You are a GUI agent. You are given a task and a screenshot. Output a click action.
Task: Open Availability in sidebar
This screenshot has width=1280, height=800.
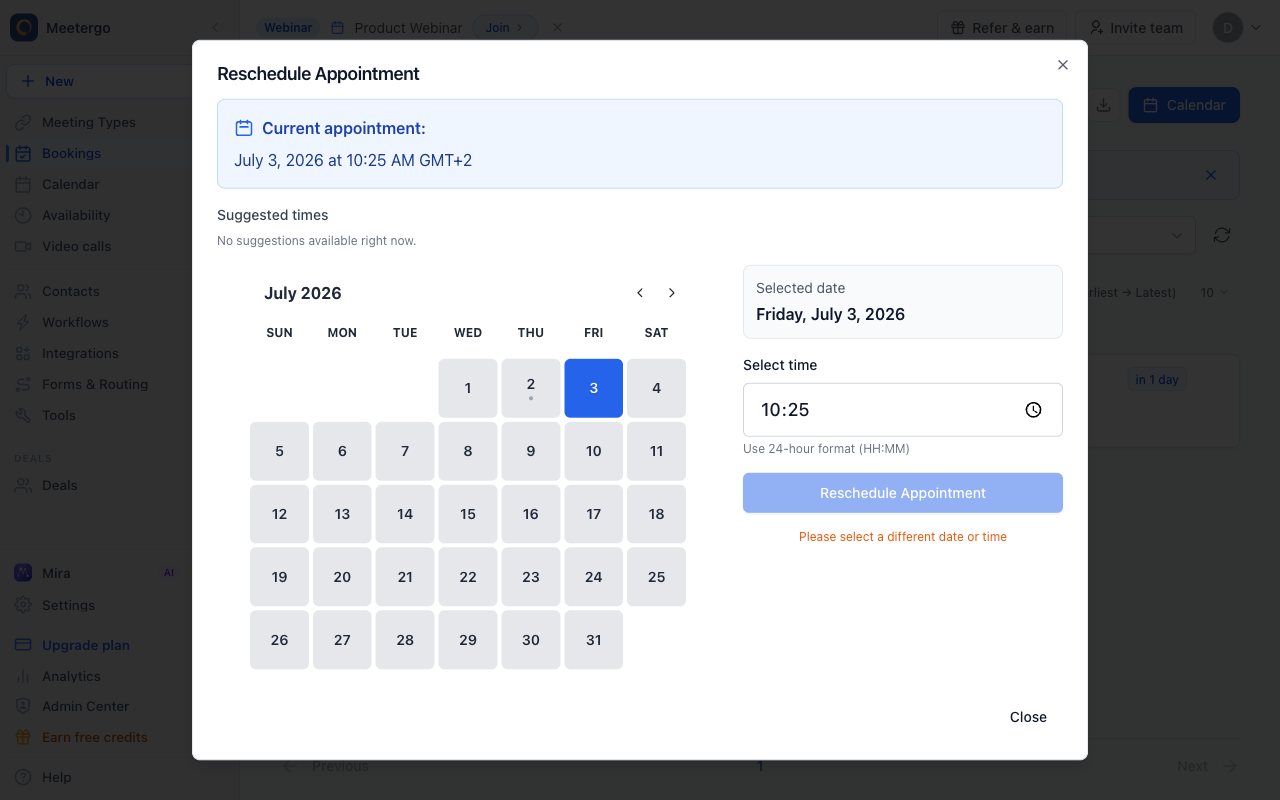tap(76, 215)
